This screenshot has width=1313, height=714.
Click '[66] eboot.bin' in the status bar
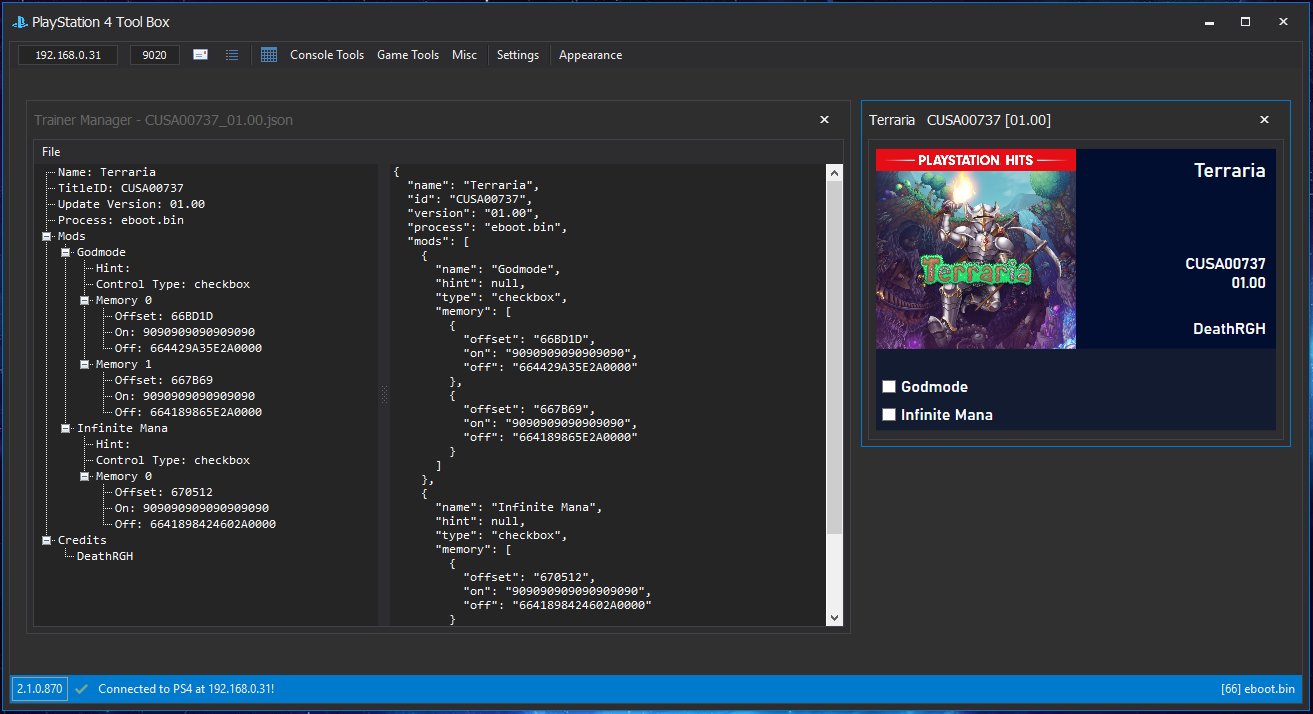point(1258,689)
